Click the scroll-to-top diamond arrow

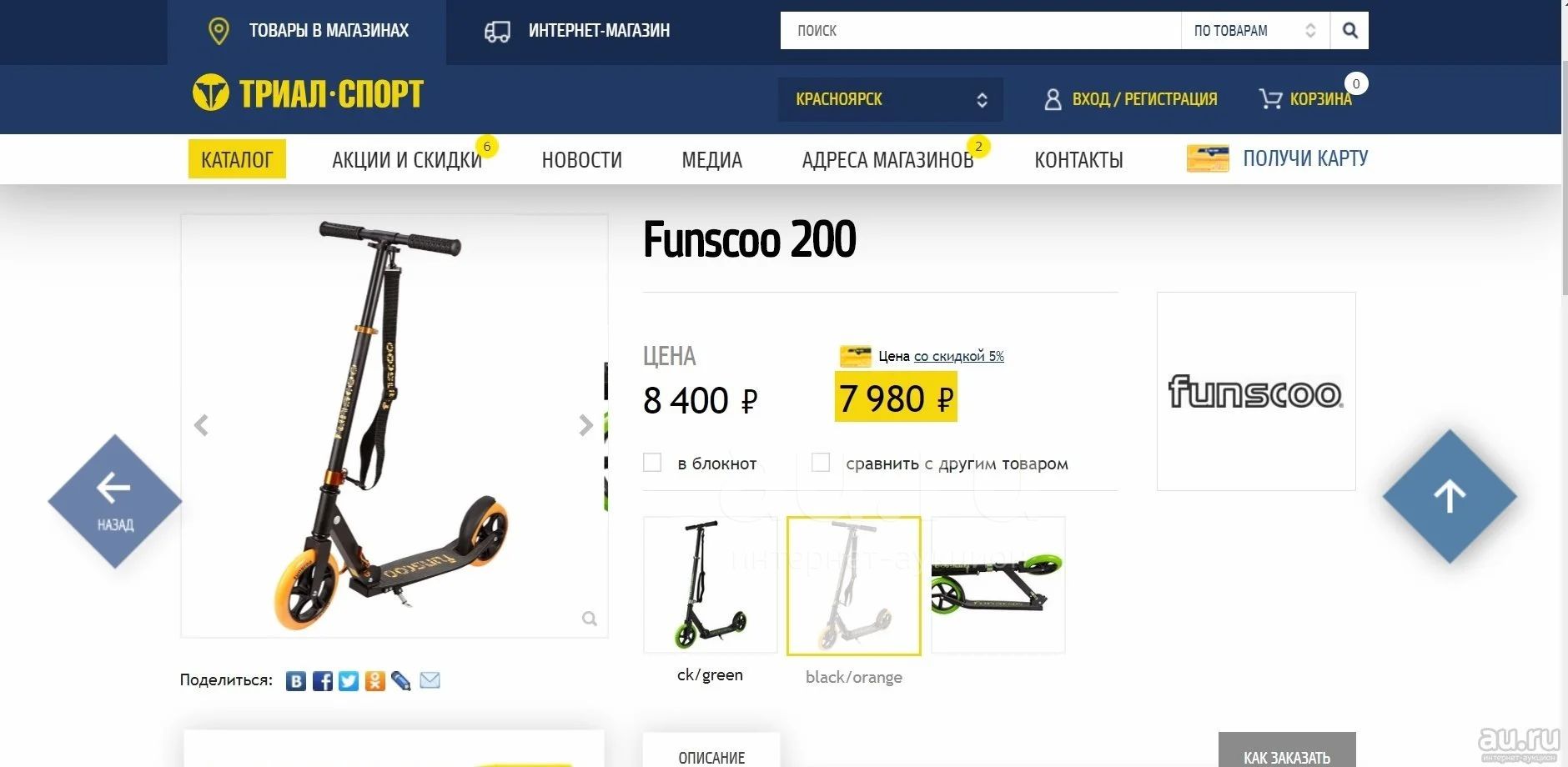pyautogui.click(x=1450, y=497)
